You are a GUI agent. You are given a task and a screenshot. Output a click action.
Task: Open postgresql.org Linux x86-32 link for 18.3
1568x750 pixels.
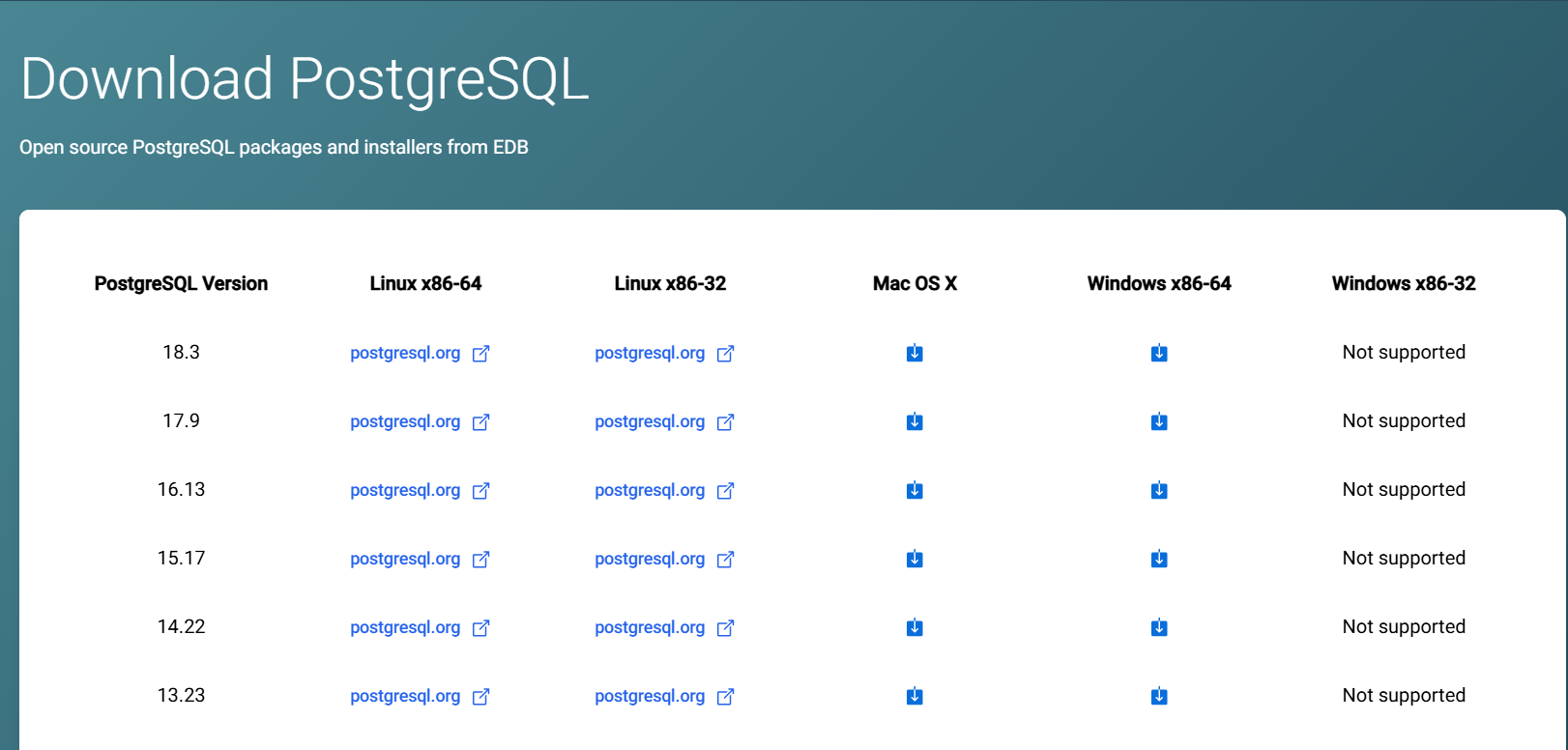coord(664,353)
